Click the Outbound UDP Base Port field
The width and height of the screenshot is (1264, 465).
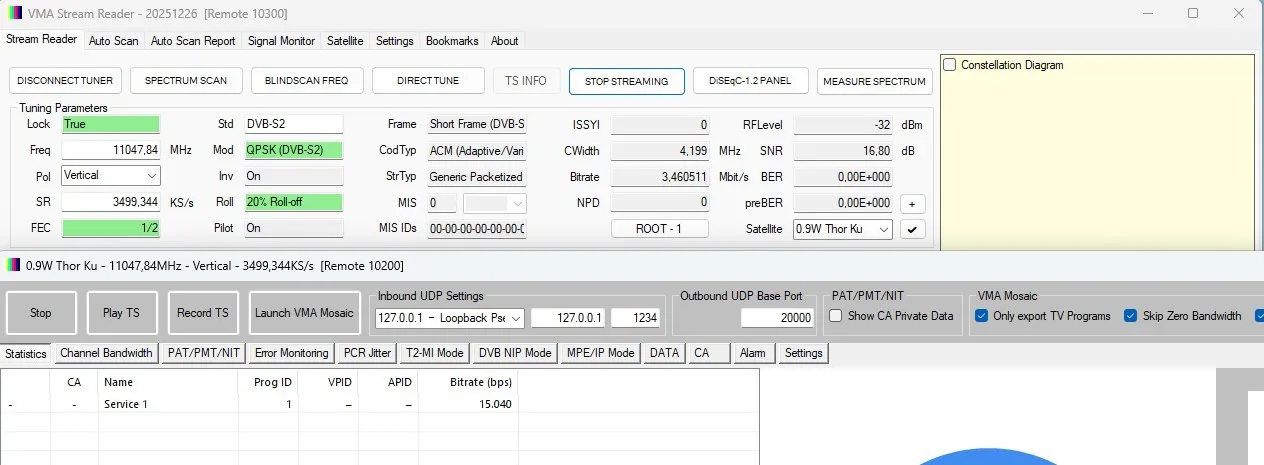click(x=777, y=317)
